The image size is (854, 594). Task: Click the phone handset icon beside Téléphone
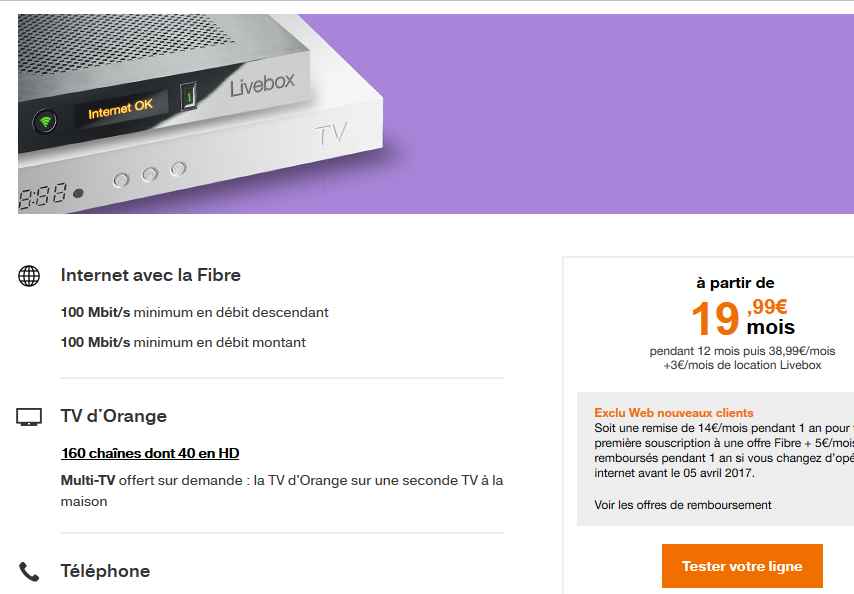click(x=29, y=571)
